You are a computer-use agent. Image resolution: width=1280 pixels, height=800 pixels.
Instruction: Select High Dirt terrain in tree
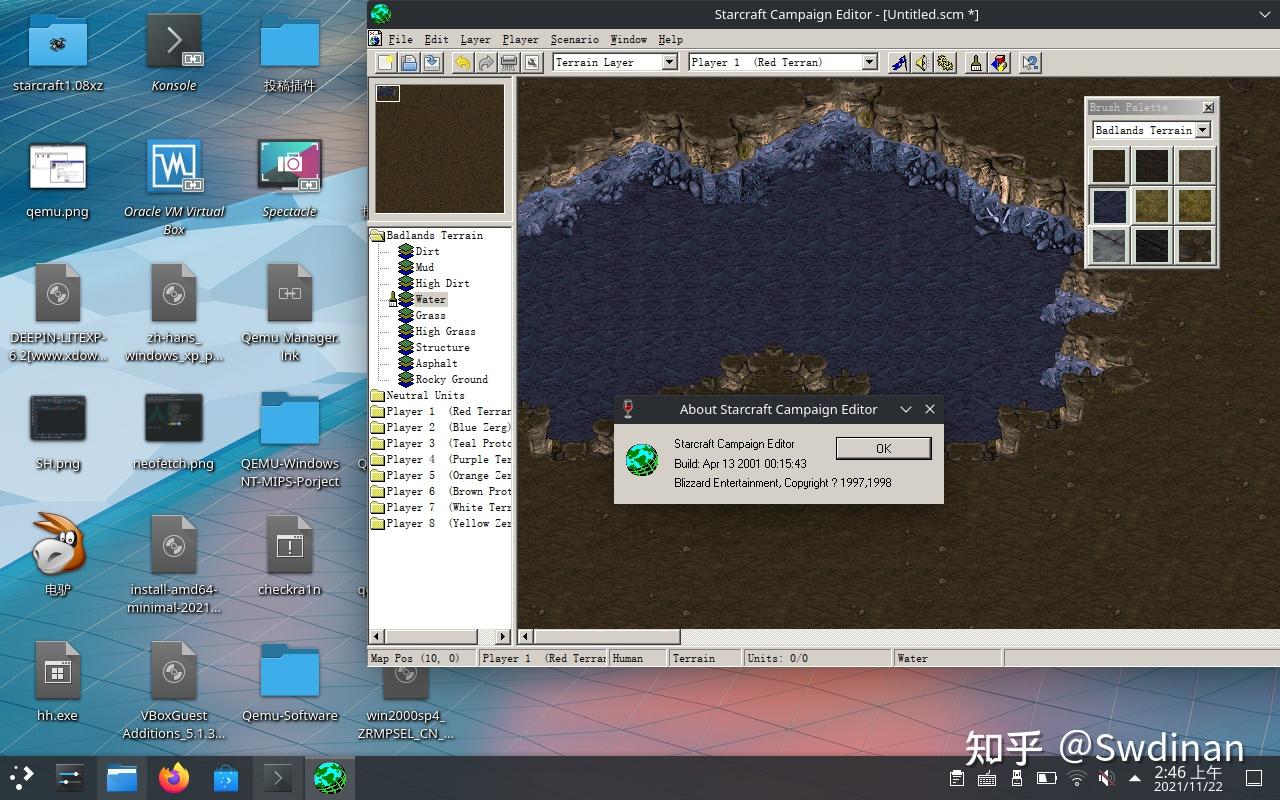click(x=442, y=284)
